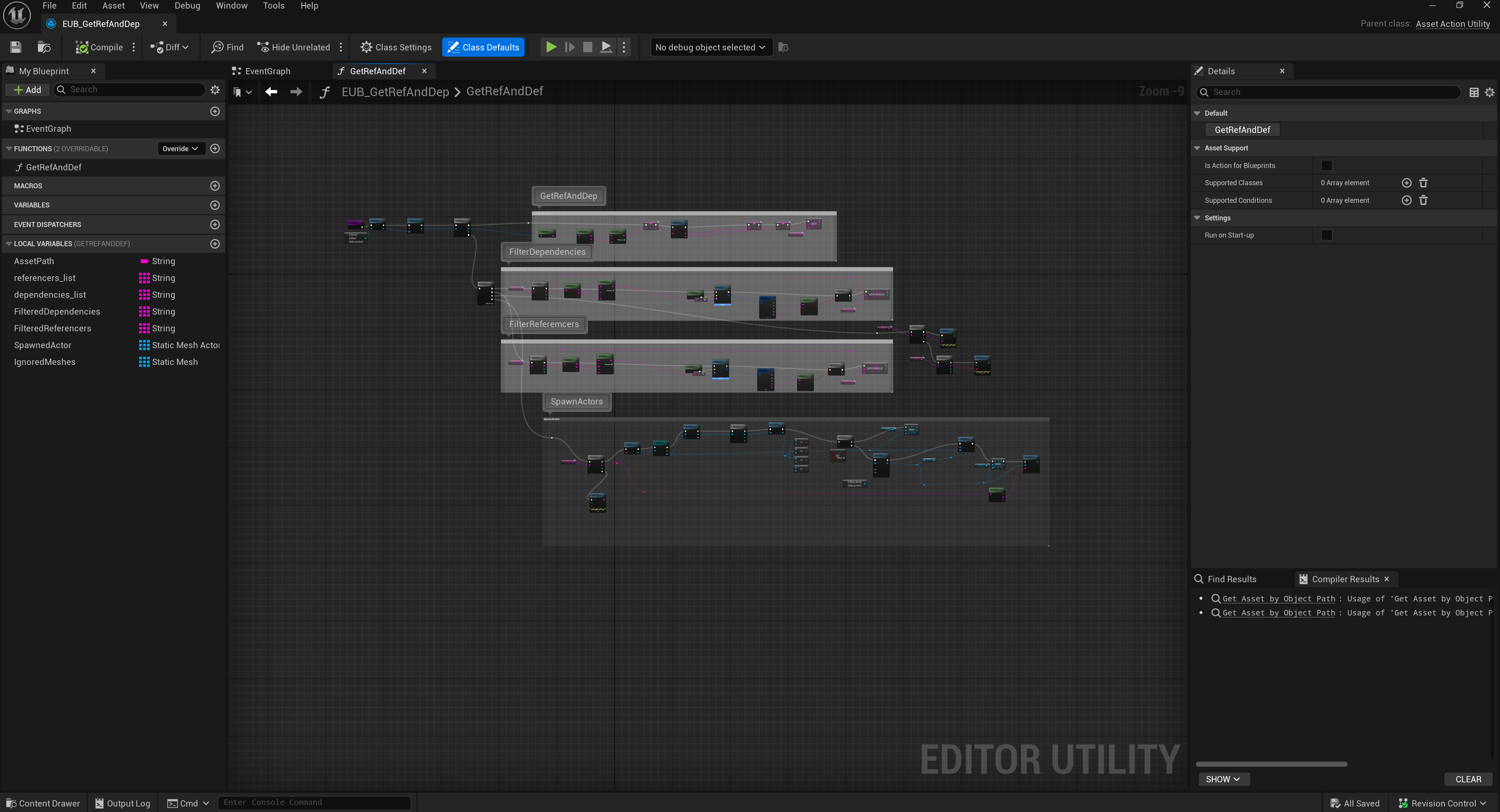1500x812 pixels.
Task: Click referencers_list array type icon
Action: (144, 278)
